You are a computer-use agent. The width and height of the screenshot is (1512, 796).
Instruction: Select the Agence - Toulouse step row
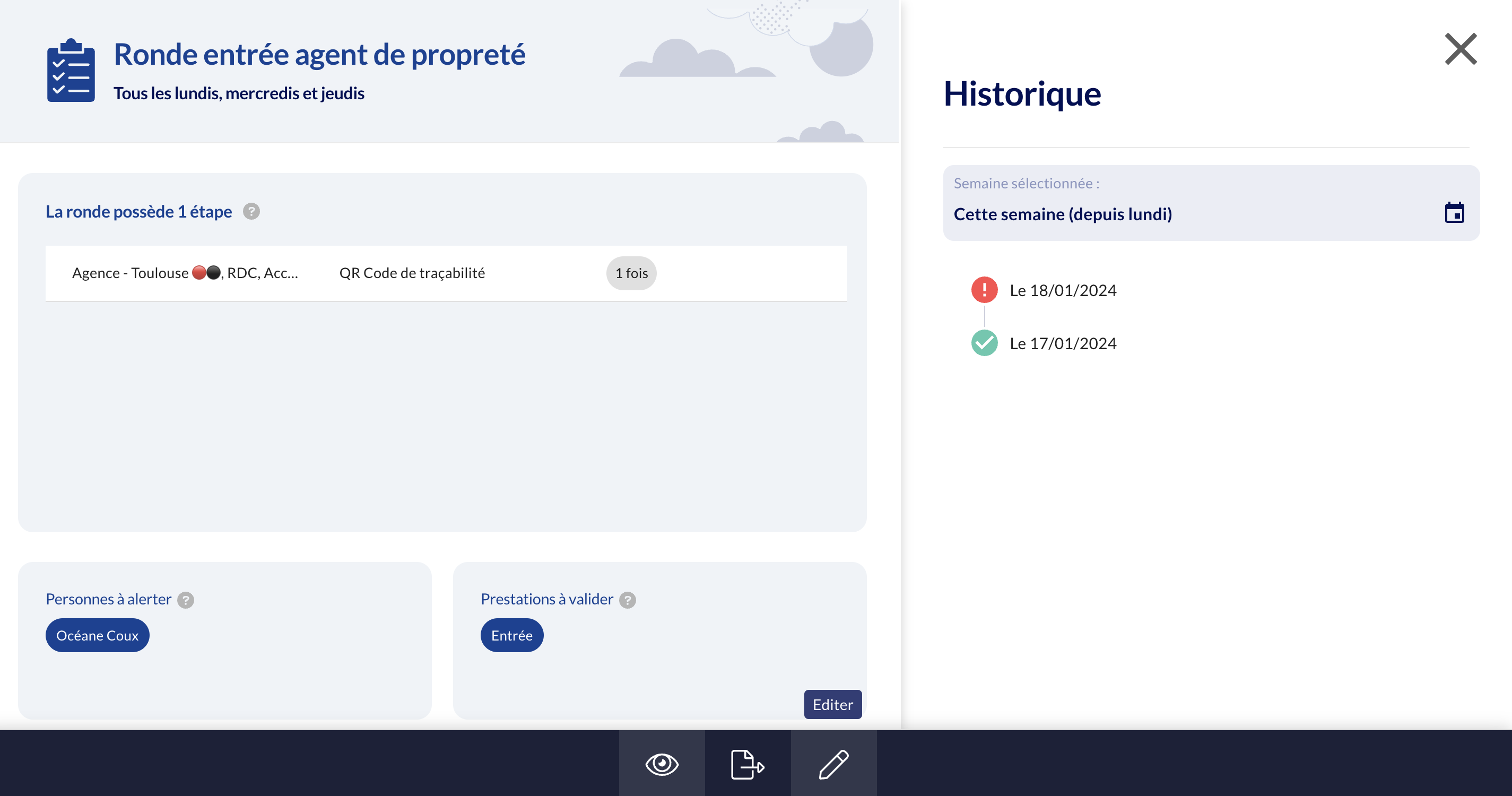point(185,273)
